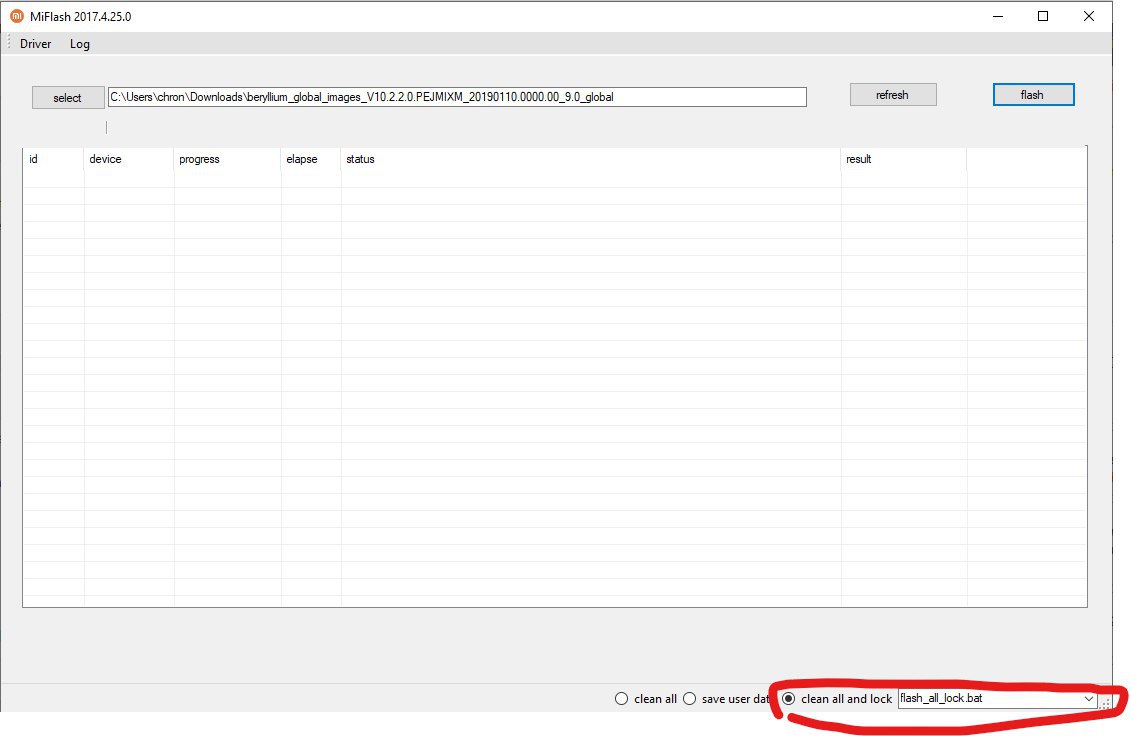Open the Driver menu
Screen dimensions: 1131x736
[x=35, y=44]
